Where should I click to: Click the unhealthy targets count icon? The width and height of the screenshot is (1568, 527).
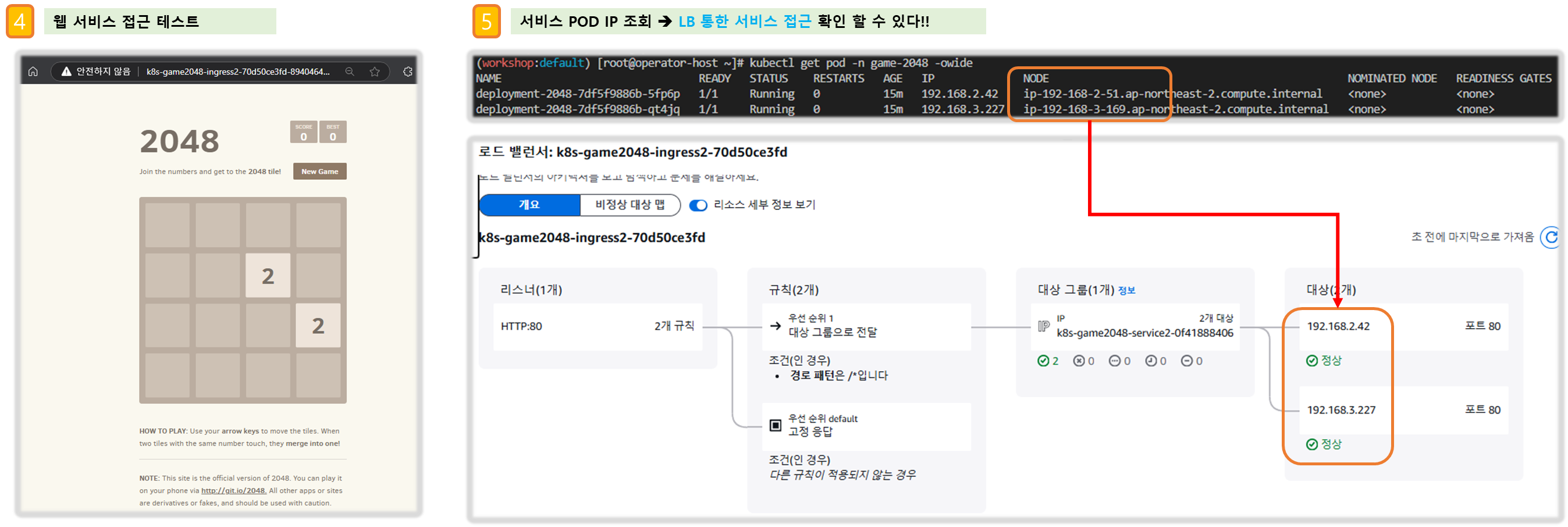click(x=1079, y=361)
